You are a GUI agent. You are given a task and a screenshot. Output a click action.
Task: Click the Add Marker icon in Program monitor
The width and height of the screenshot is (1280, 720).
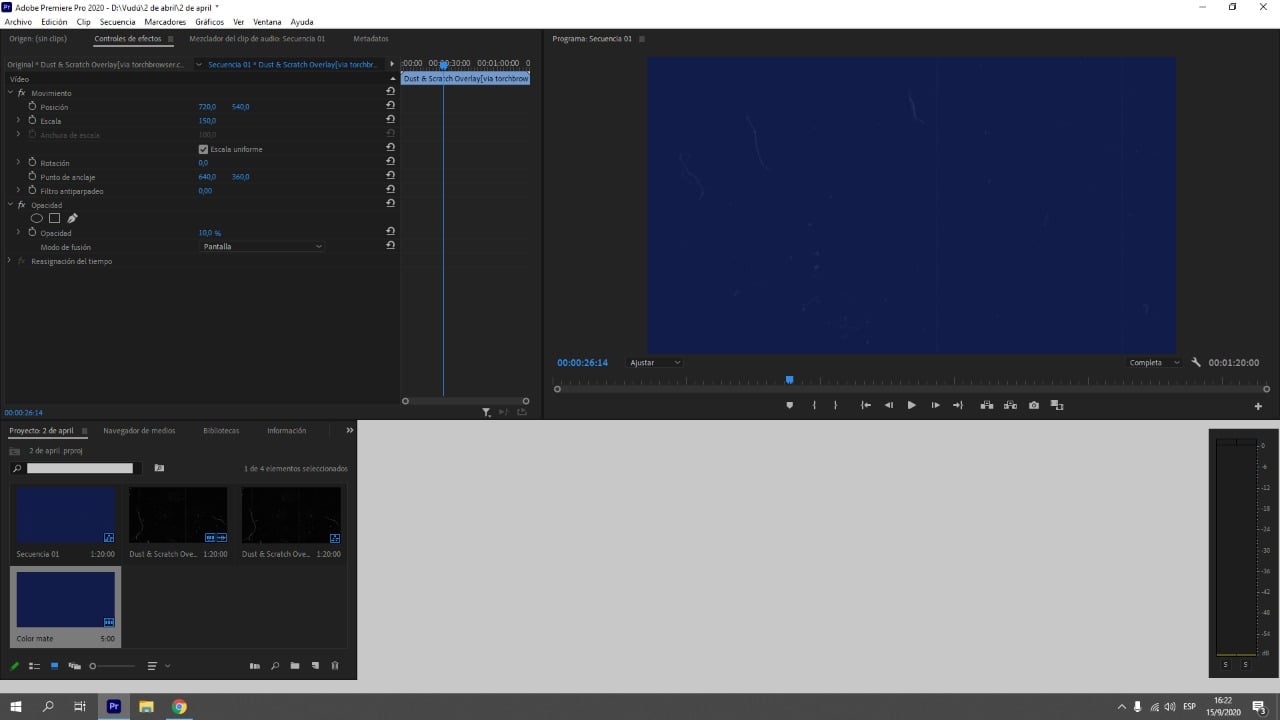point(789,405)
